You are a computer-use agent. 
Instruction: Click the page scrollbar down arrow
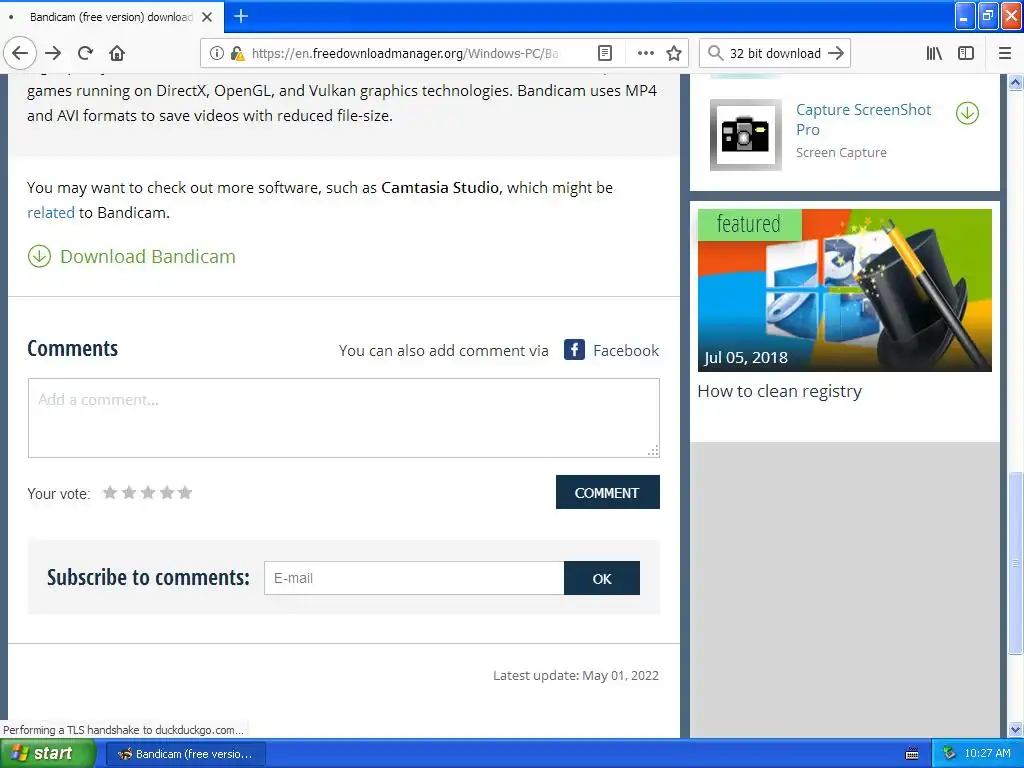(1015, 729)
